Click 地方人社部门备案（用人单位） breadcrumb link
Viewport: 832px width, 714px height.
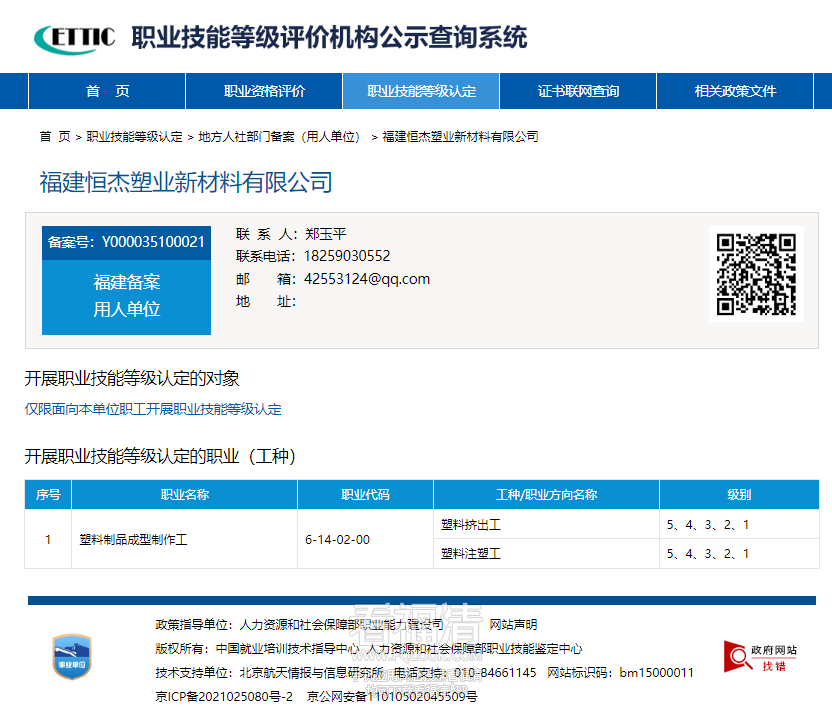click(279, 137)
